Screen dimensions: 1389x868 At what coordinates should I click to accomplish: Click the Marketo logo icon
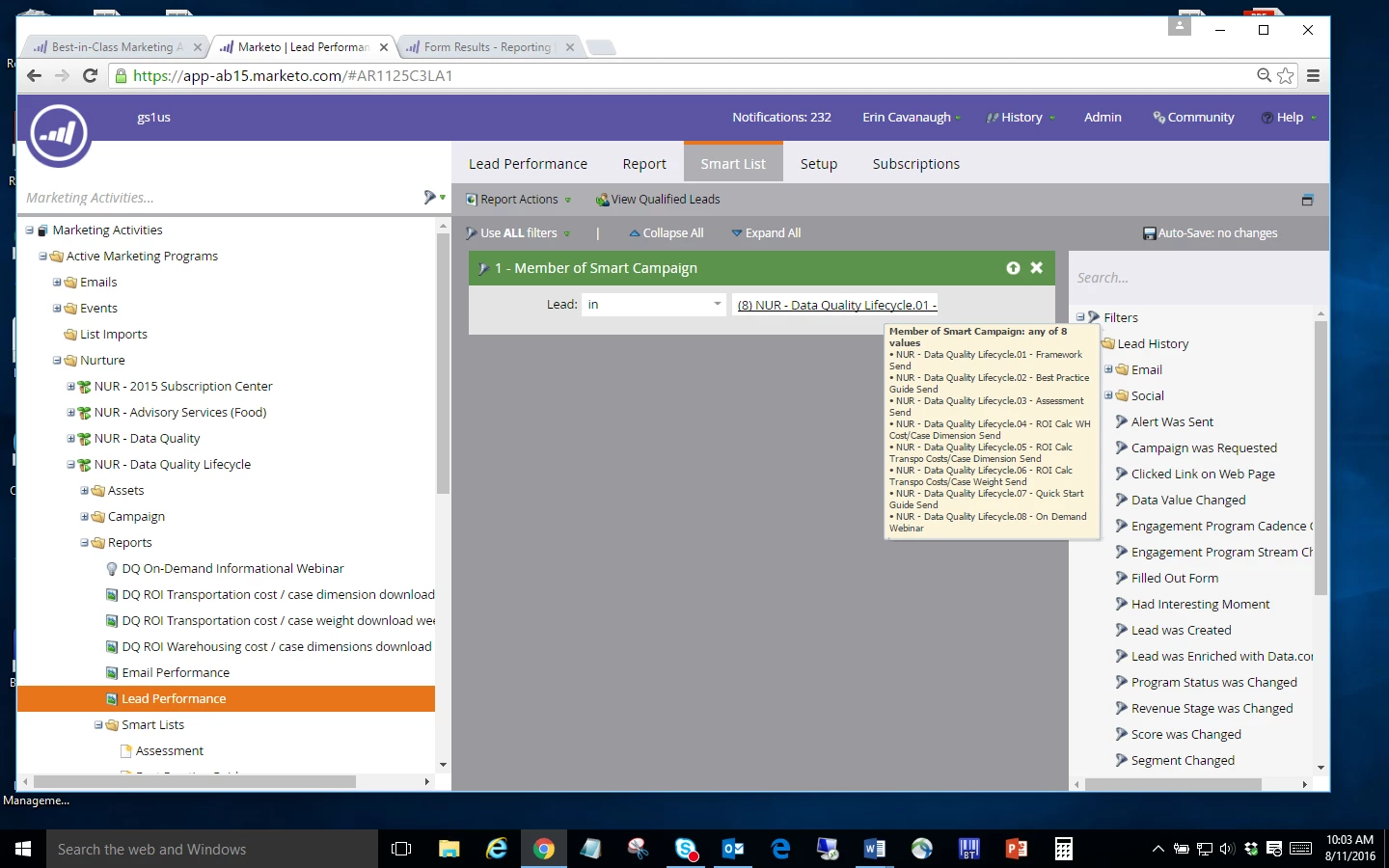click(59, 134)
